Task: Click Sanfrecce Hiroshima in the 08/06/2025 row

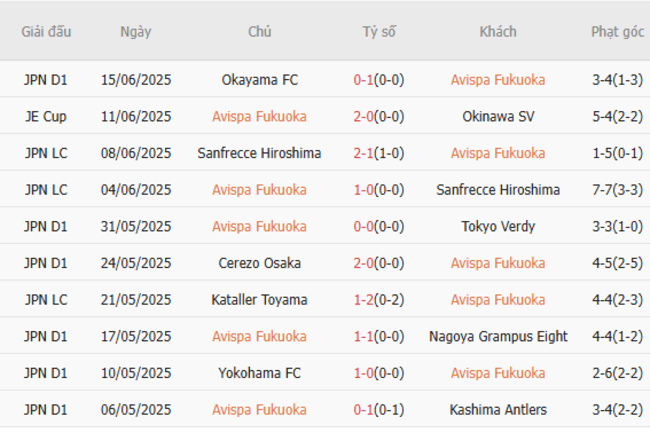Action: pos(259,153)
